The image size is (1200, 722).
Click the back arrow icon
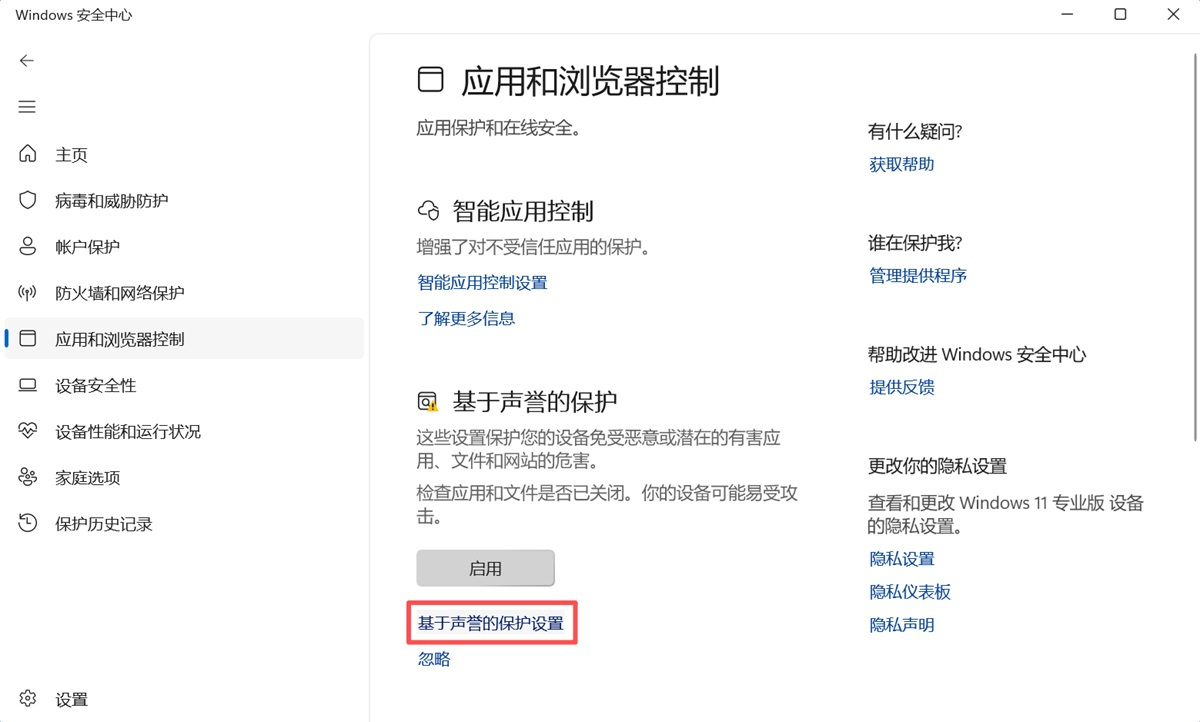27,60
